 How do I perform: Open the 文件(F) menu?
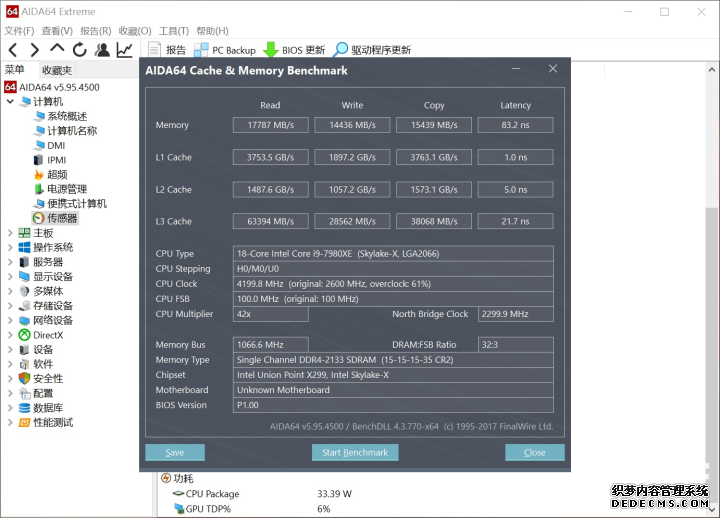click(x=19, y=31)
